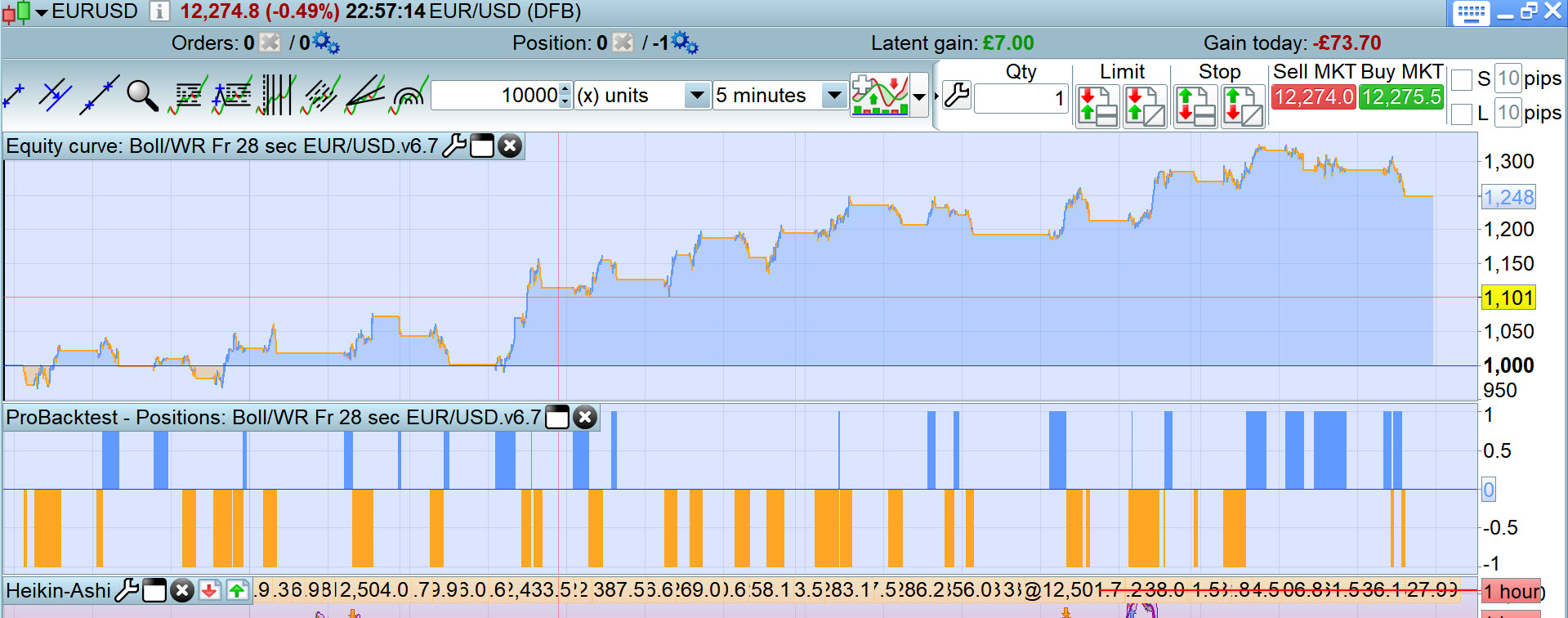Select the Fibonacci arcs drawing tool

point(409,96)
